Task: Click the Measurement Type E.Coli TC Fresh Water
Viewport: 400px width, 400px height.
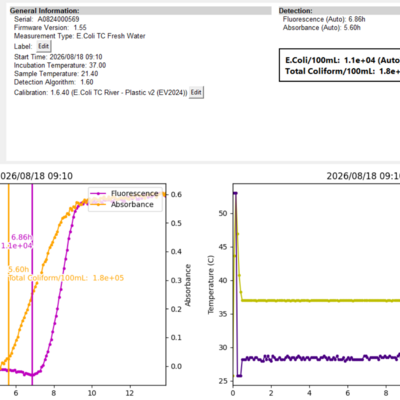Action: coord(80,36)
